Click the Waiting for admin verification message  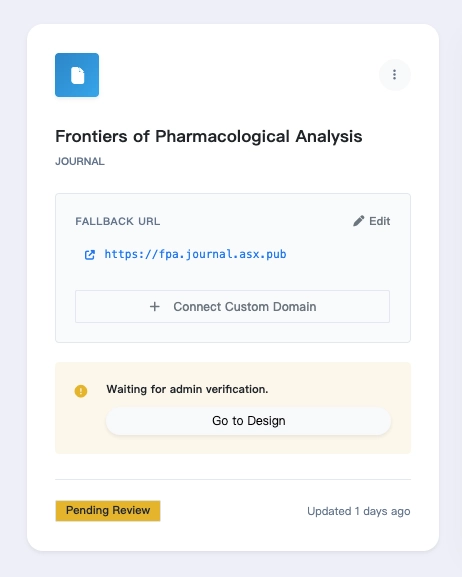click(x=187, y=389)
